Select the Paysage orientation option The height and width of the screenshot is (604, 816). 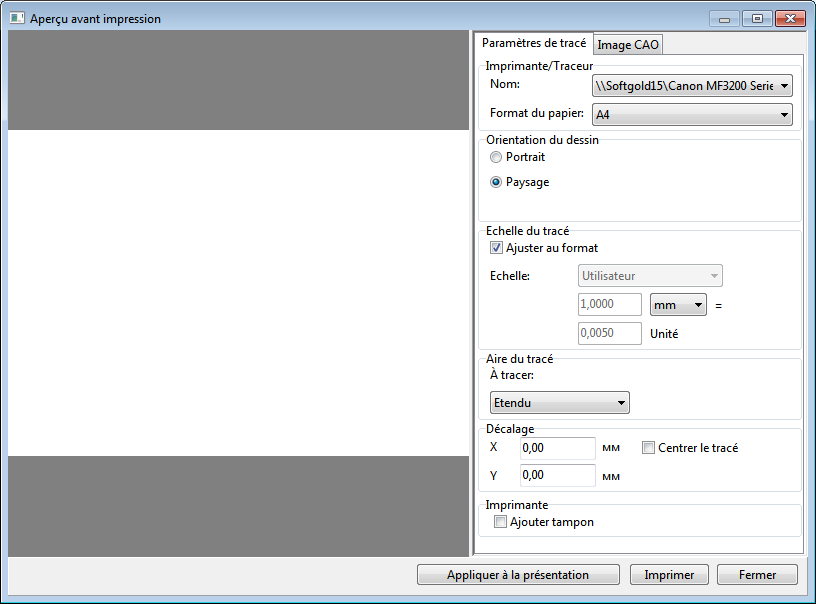[496, 182]
